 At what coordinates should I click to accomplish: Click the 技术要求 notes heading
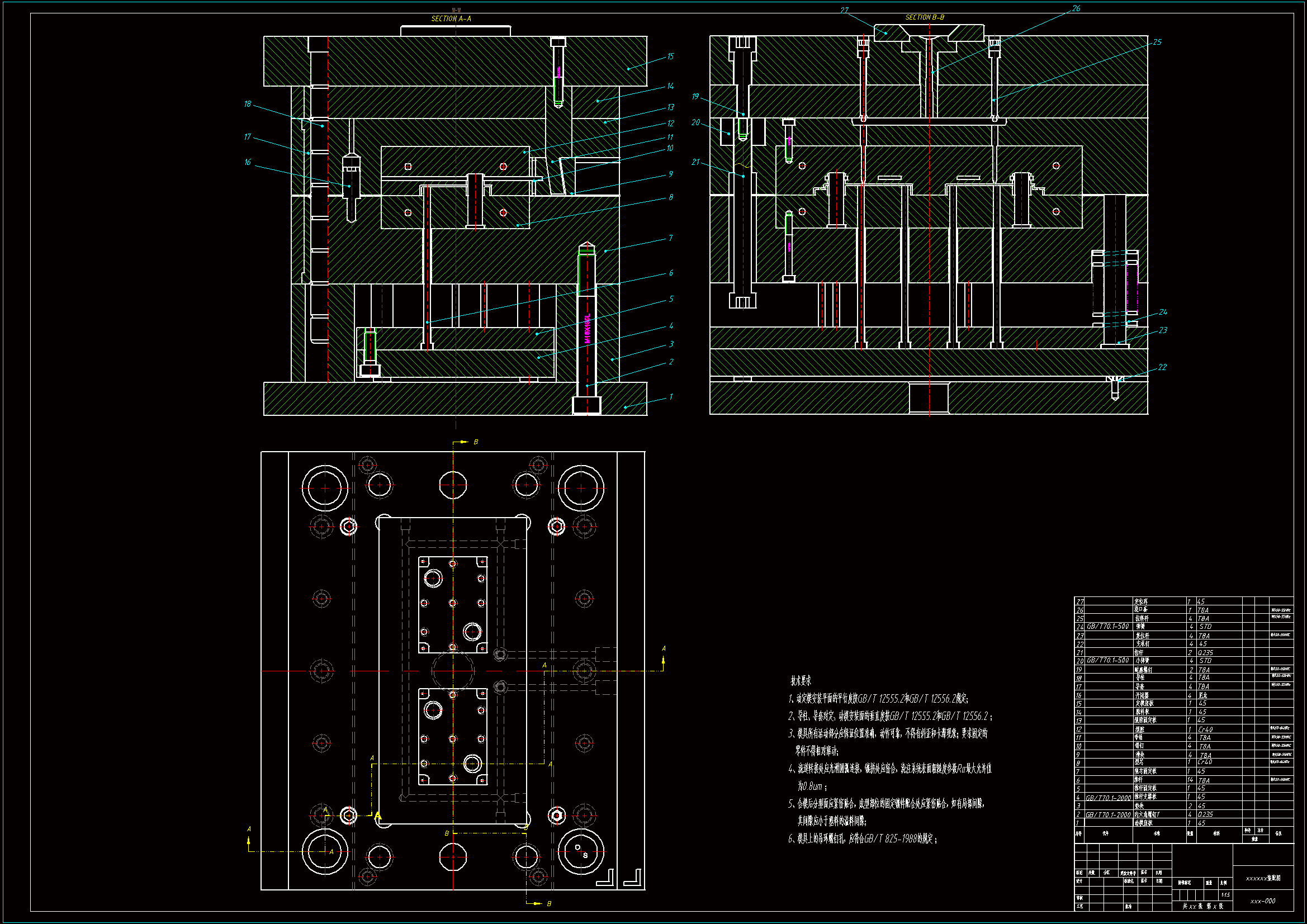click(x=801, y=681)
